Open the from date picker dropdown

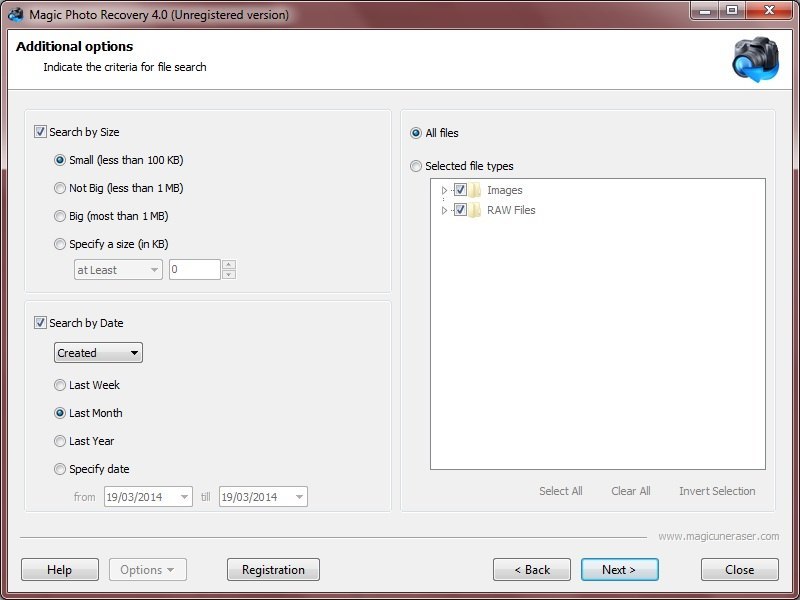click(184, 497)
